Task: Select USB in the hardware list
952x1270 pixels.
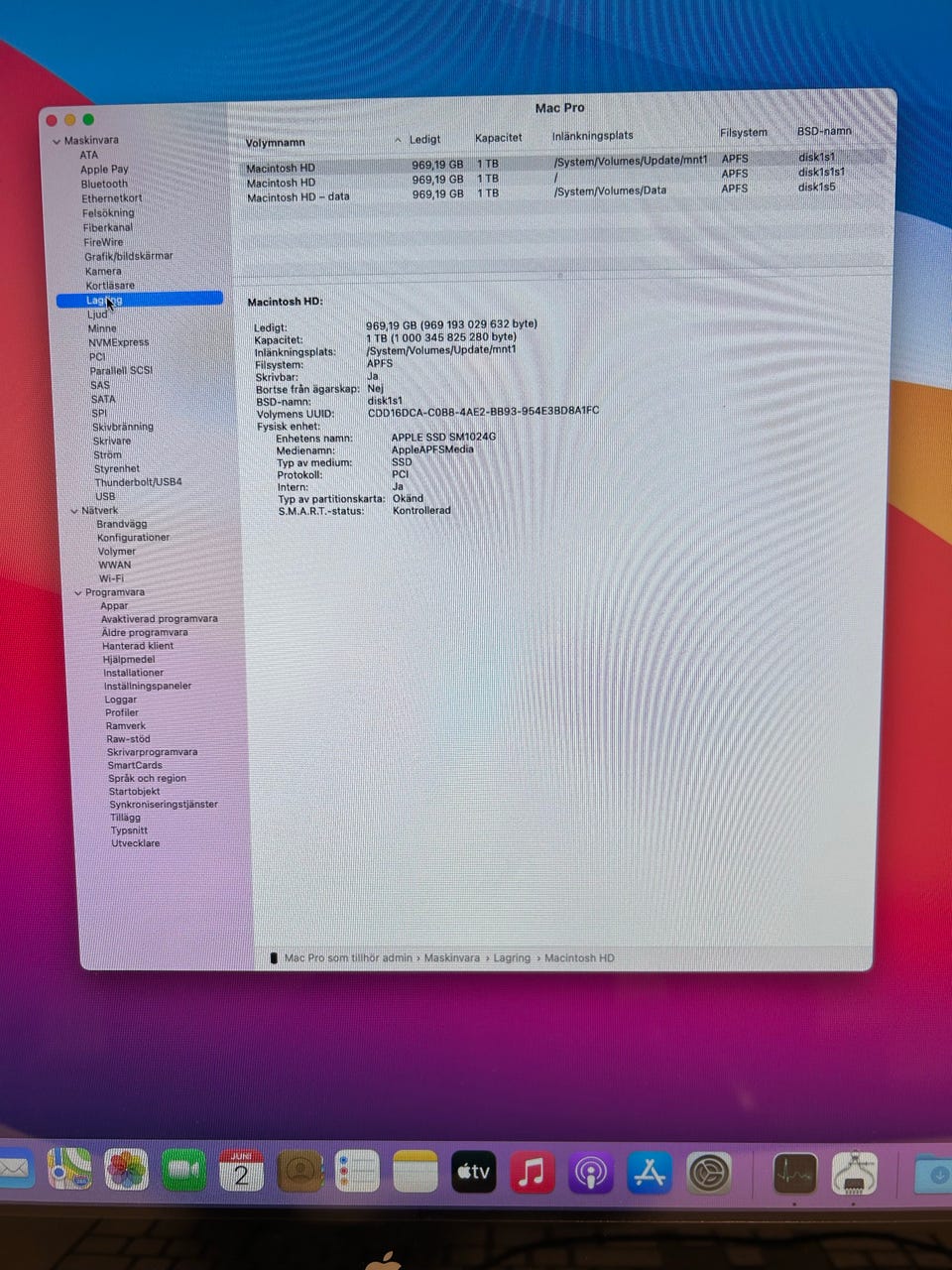Action: 105,496
